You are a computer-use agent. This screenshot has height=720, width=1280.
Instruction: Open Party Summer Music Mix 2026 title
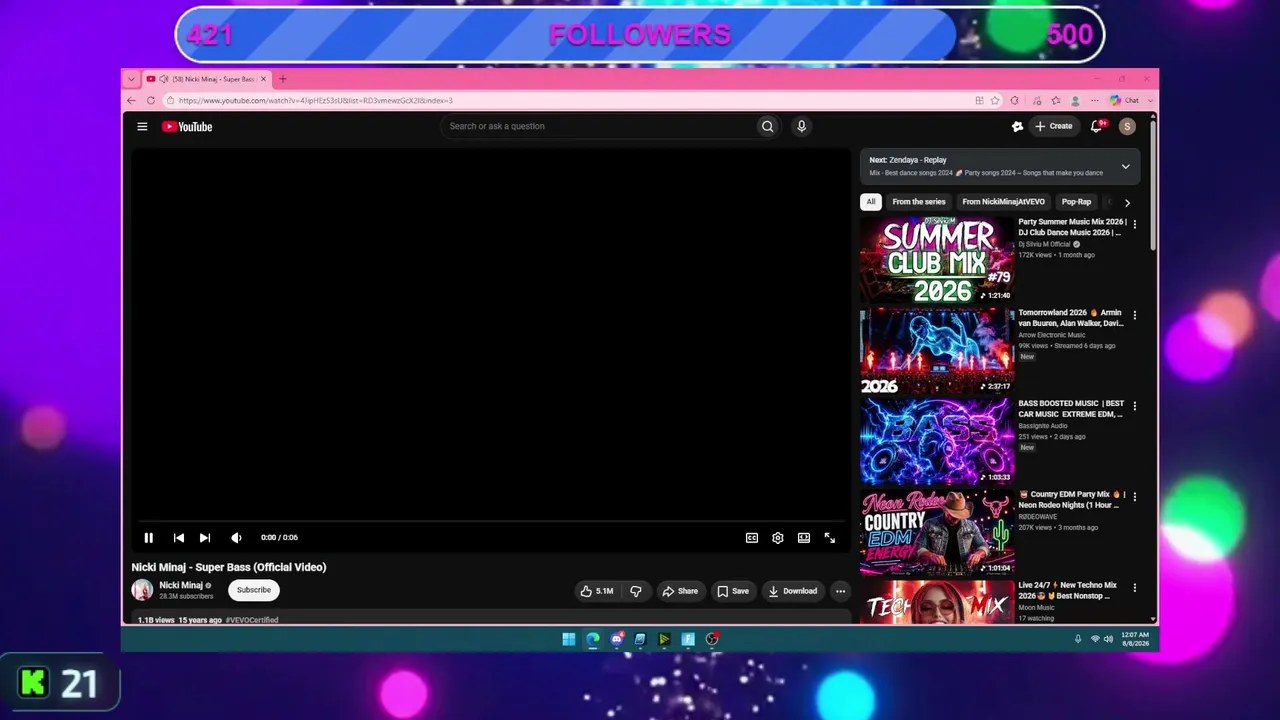tap(1072, 227)
